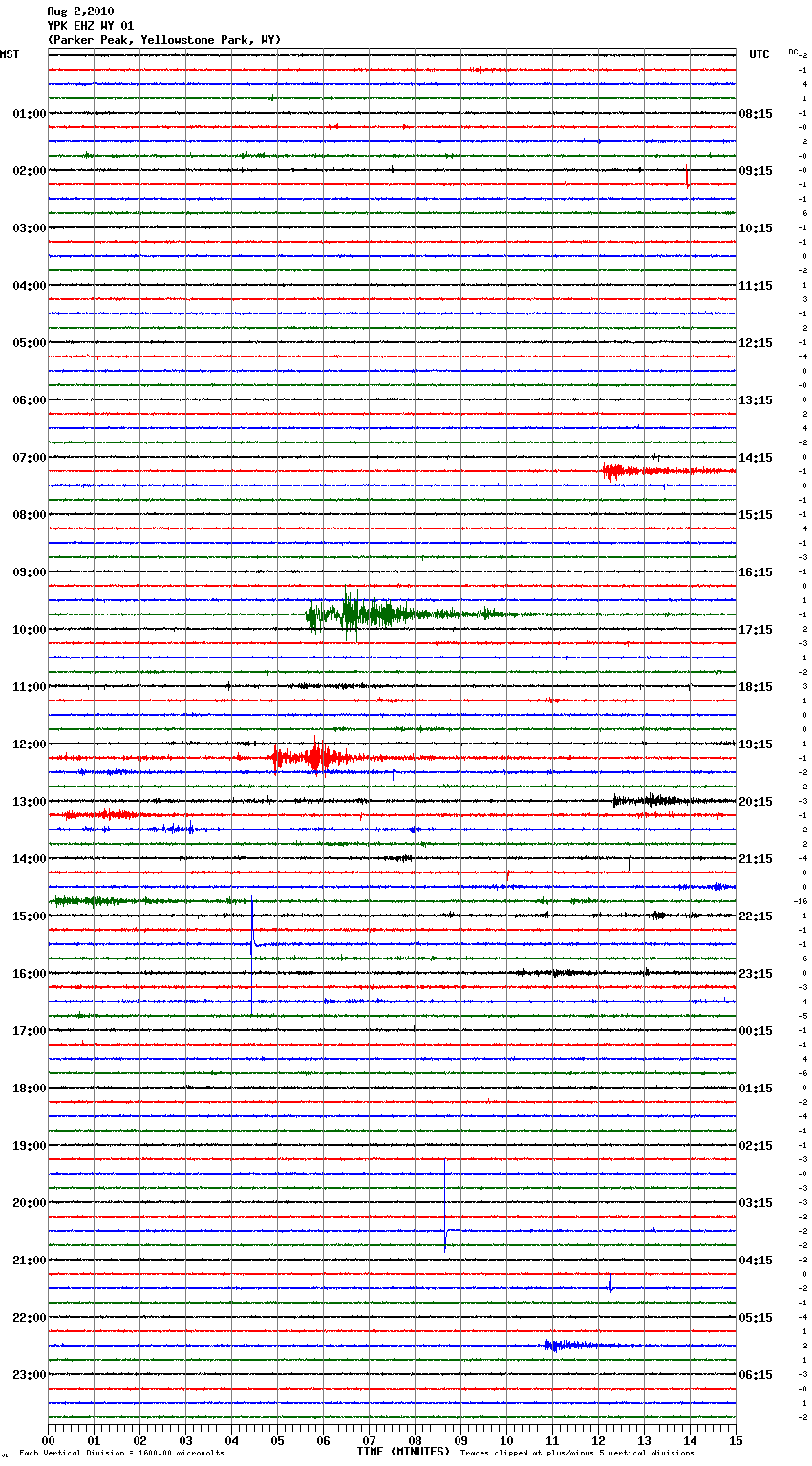Click the "08" minute tick on bottom axis

point(415,1440)
